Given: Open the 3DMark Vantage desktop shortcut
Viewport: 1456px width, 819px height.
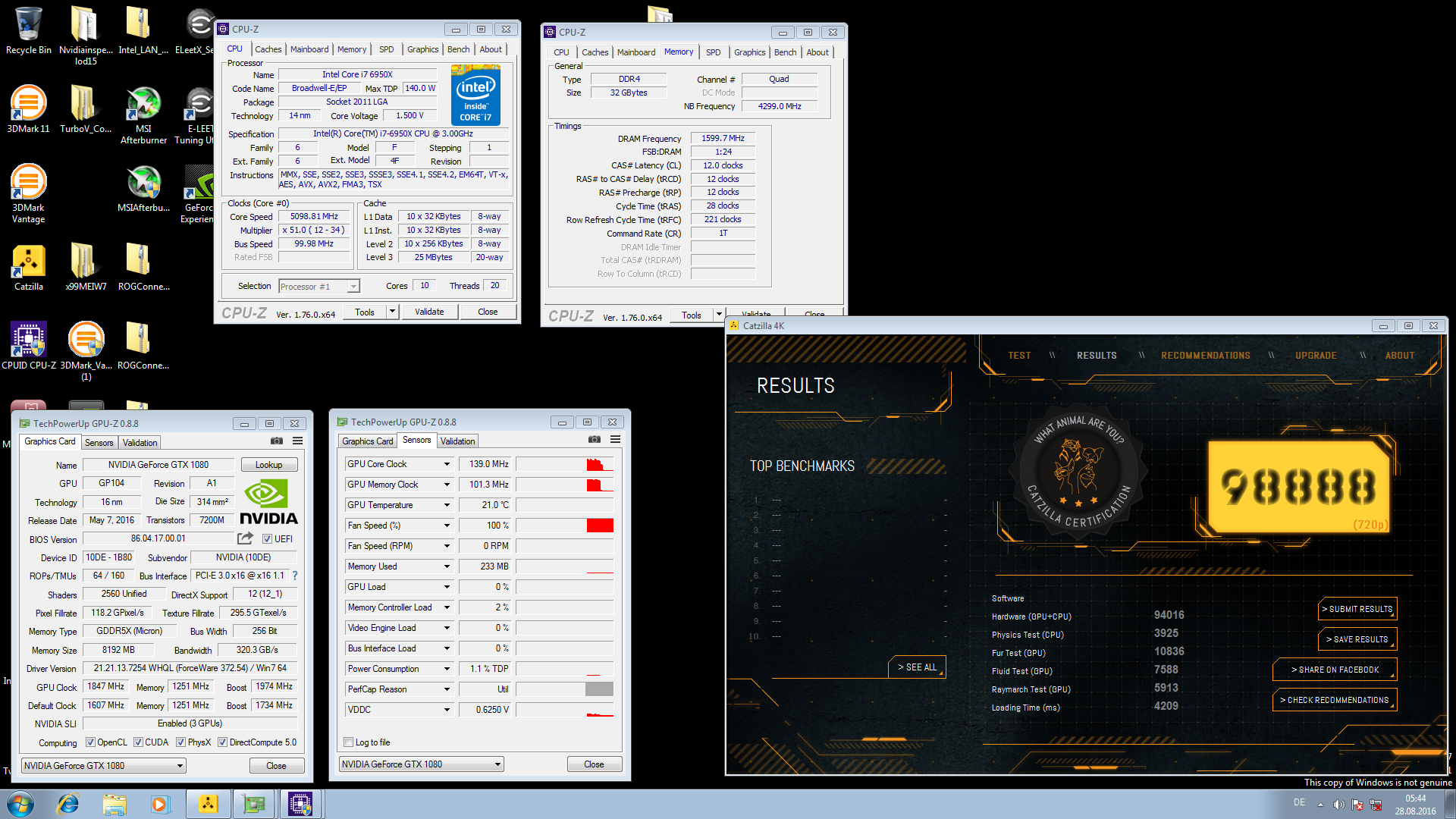Looking at the screenshot, I should (x=28, y=193).
